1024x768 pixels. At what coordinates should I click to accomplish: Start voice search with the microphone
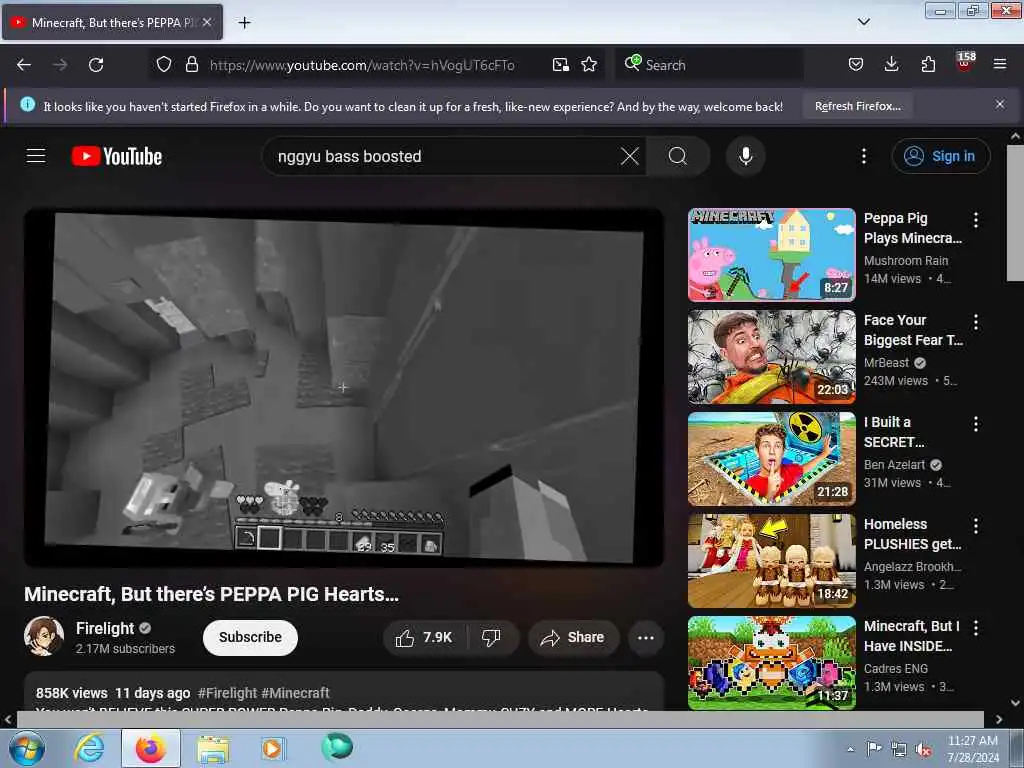point(745,156)
